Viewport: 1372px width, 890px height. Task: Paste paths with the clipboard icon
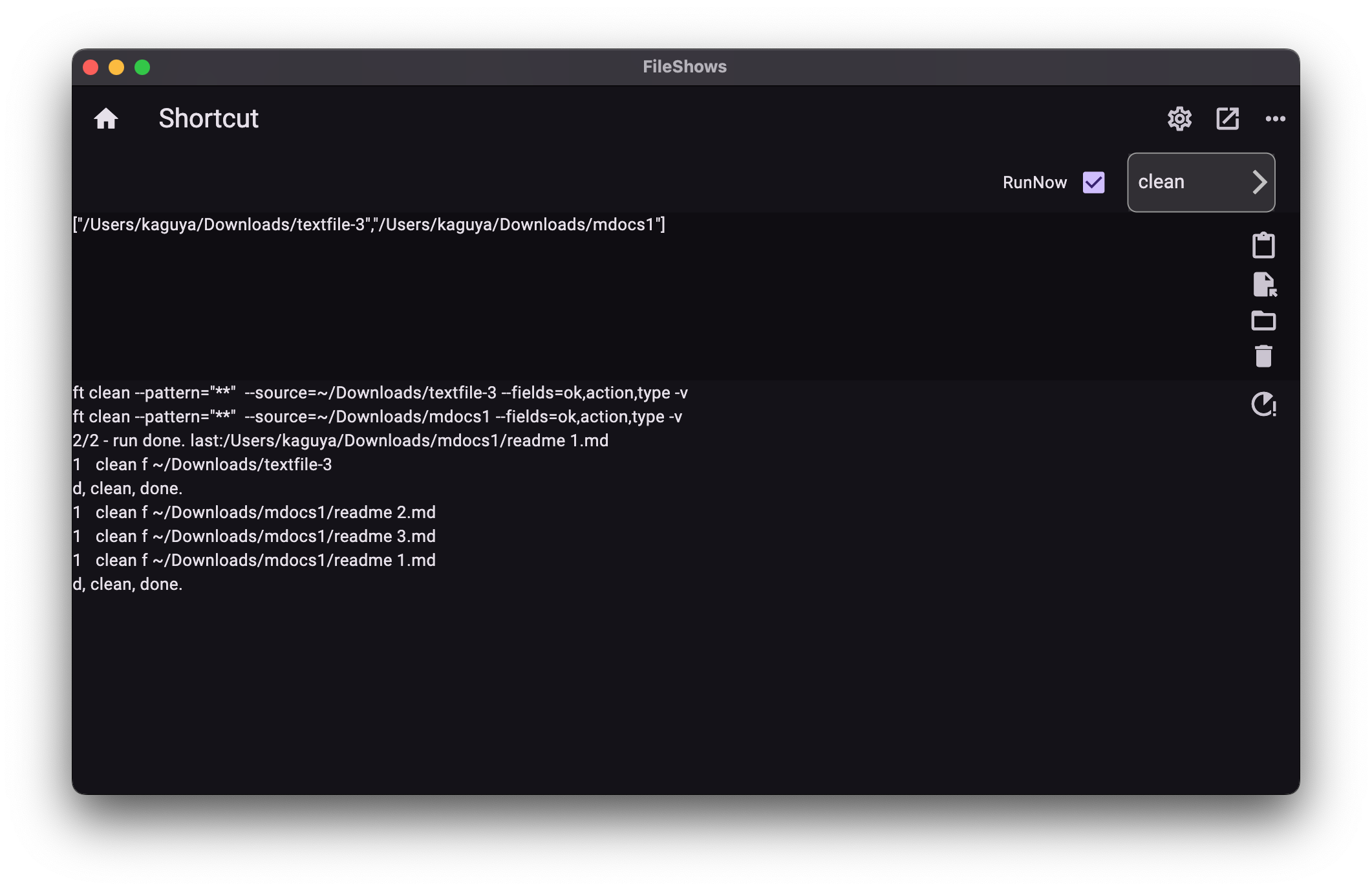(1263, 246)
